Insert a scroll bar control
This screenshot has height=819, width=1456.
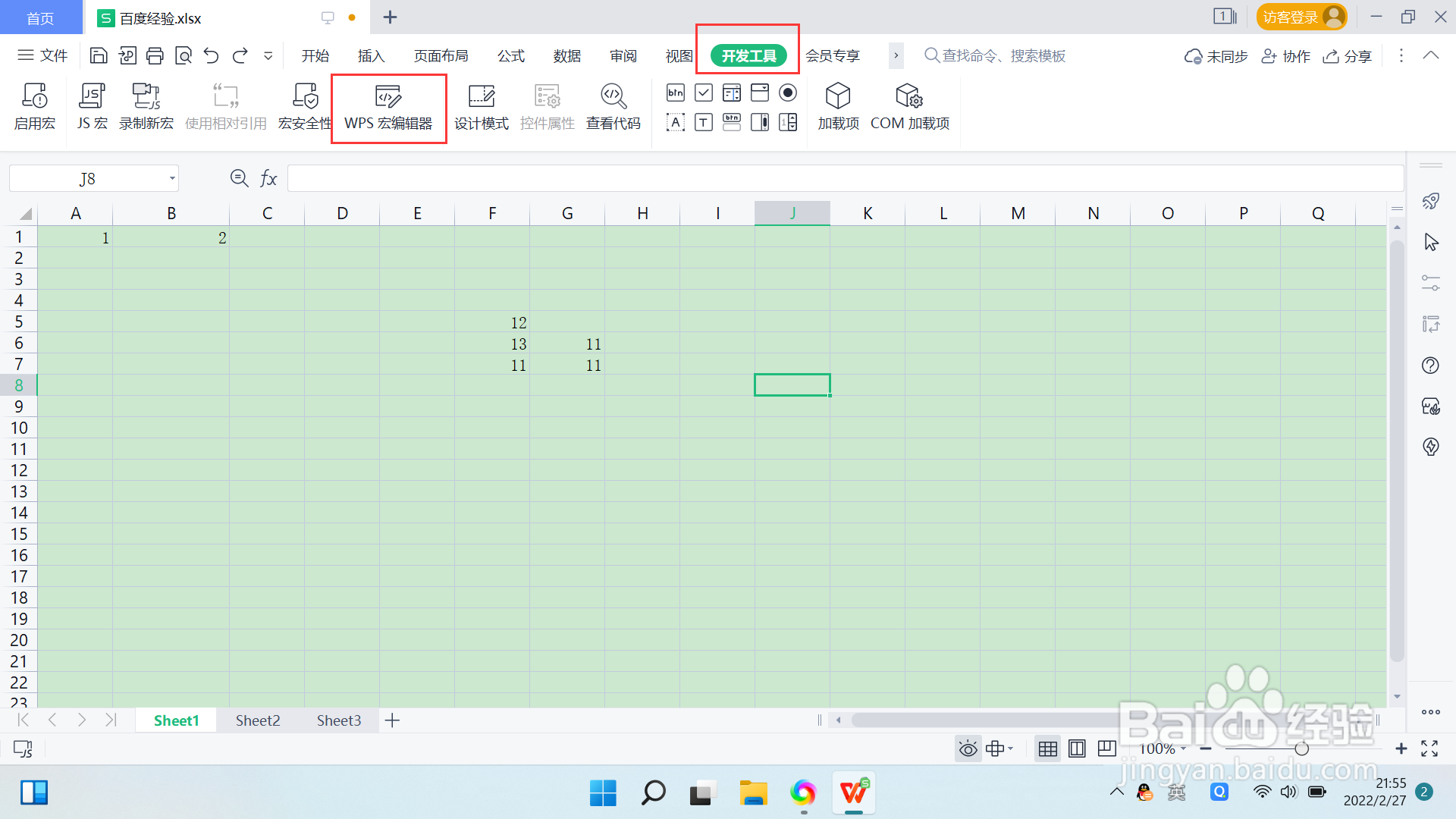coord(760,122)
